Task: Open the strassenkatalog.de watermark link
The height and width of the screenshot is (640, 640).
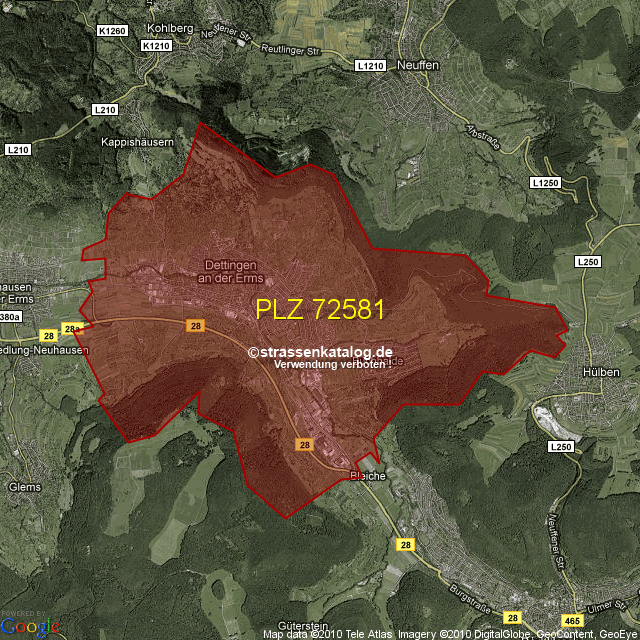Action: 320,352
